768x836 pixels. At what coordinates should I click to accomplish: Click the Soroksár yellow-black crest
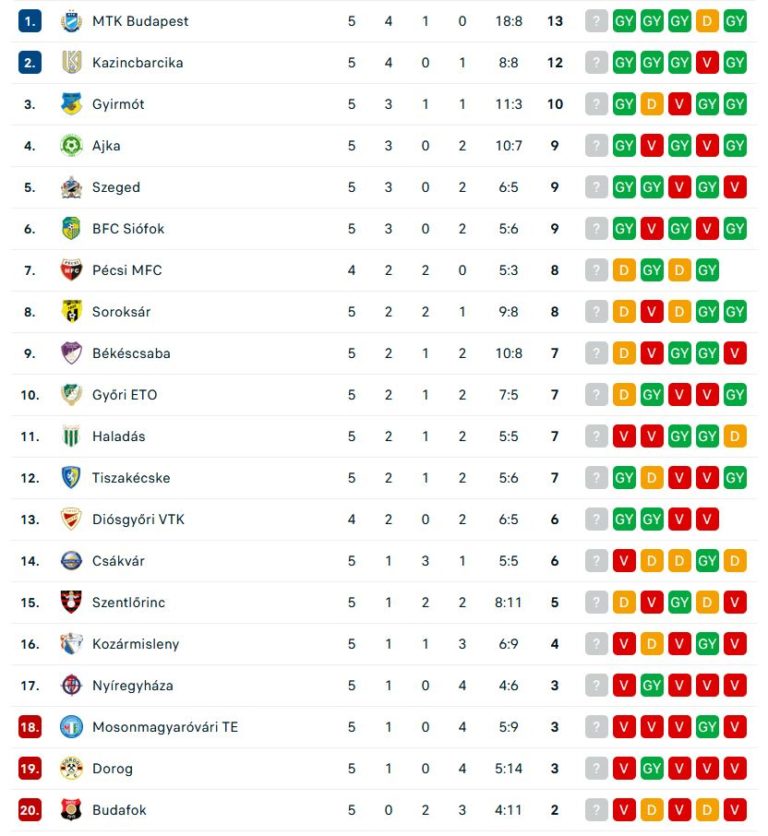[x=71, y=312]
